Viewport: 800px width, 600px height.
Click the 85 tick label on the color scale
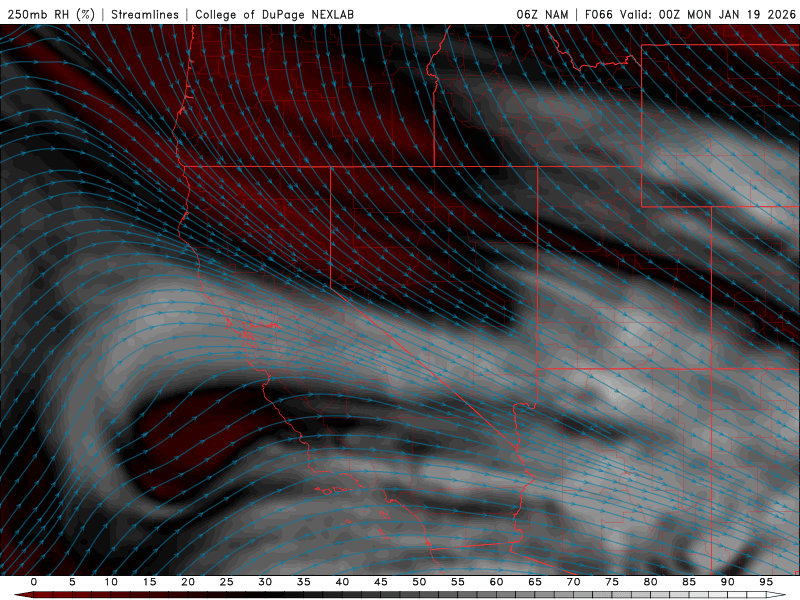click(689, 582)
